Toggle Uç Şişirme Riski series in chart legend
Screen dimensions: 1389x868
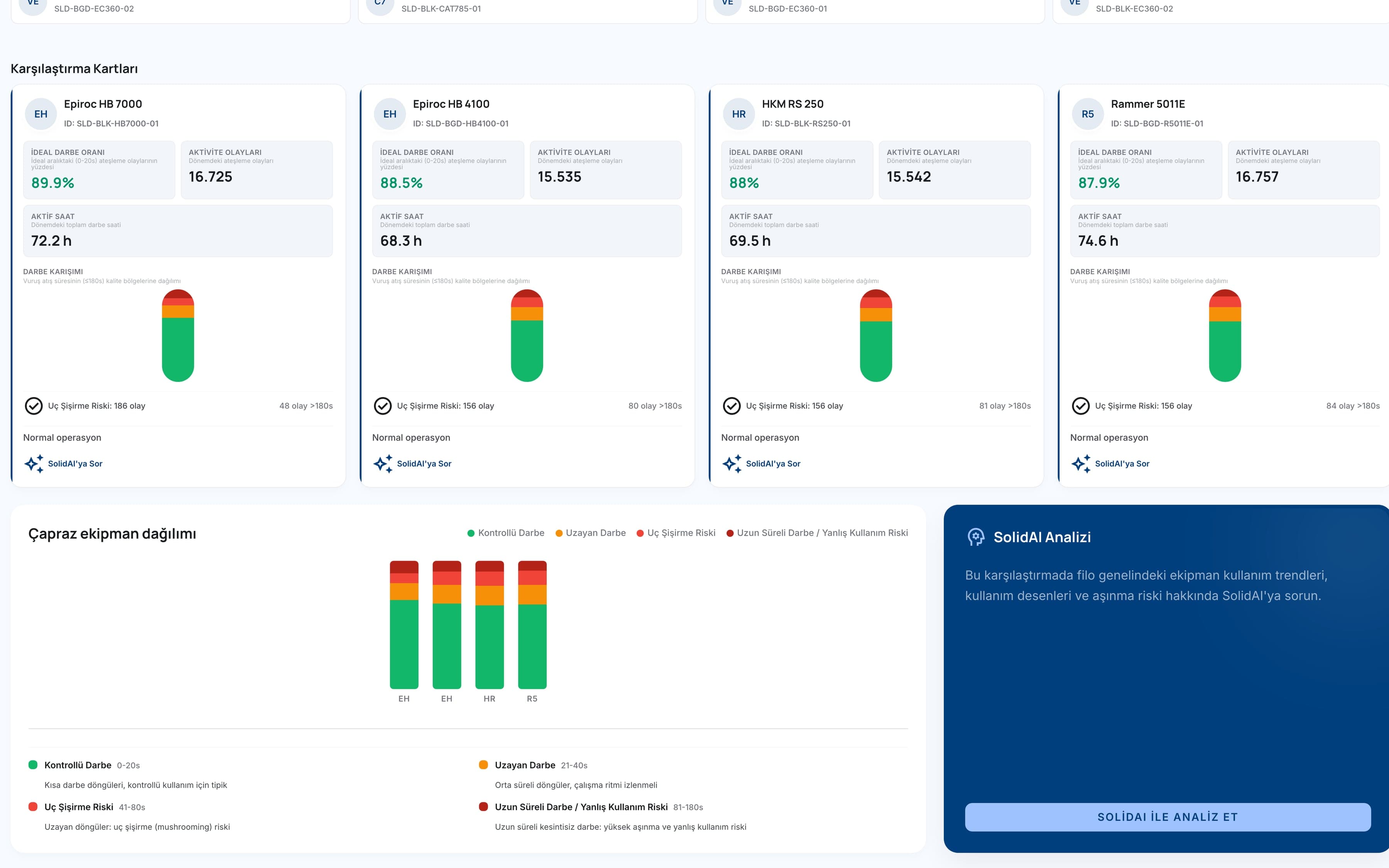coord(676,533)
